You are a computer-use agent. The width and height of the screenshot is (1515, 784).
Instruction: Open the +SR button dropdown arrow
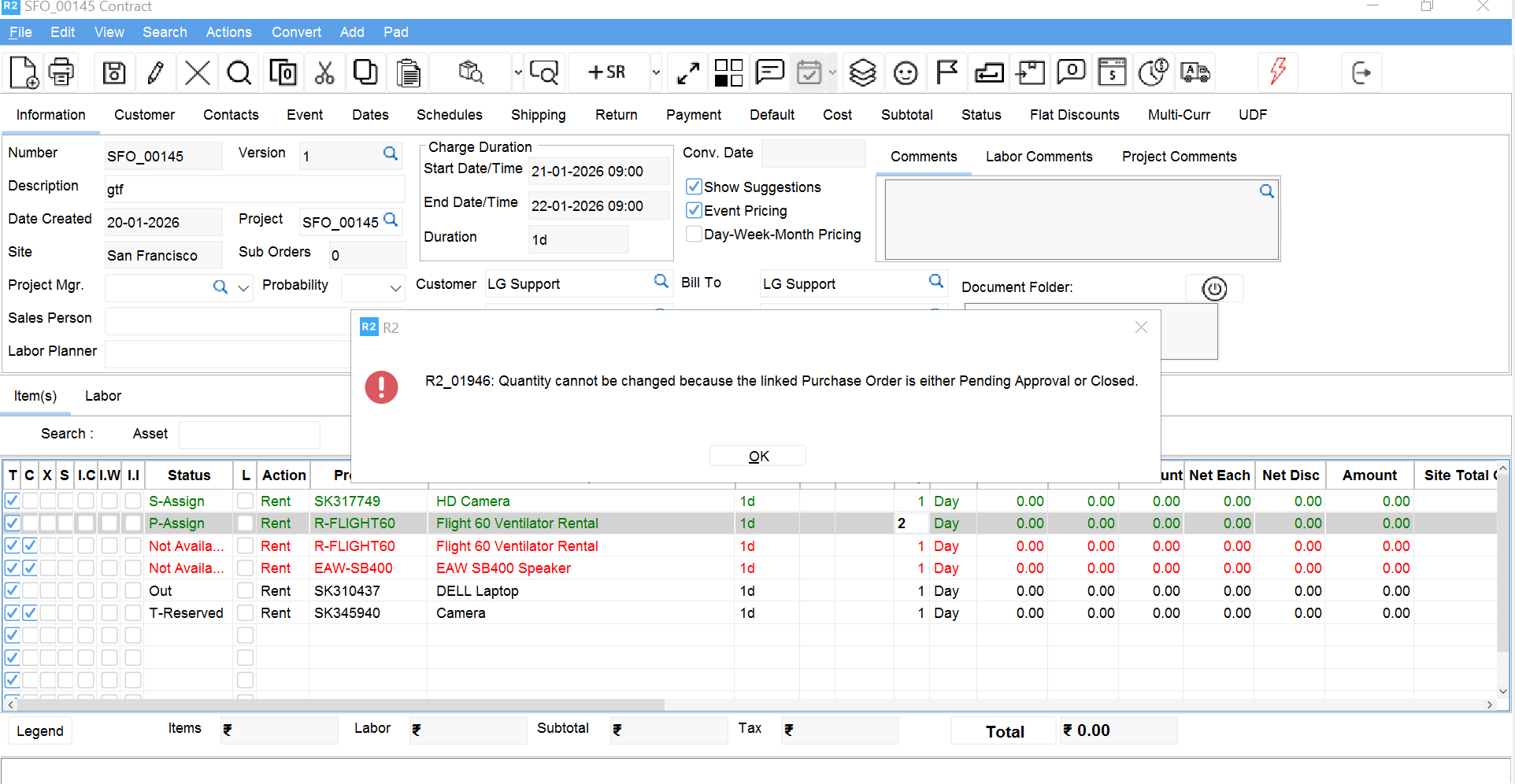coord(656,72)
